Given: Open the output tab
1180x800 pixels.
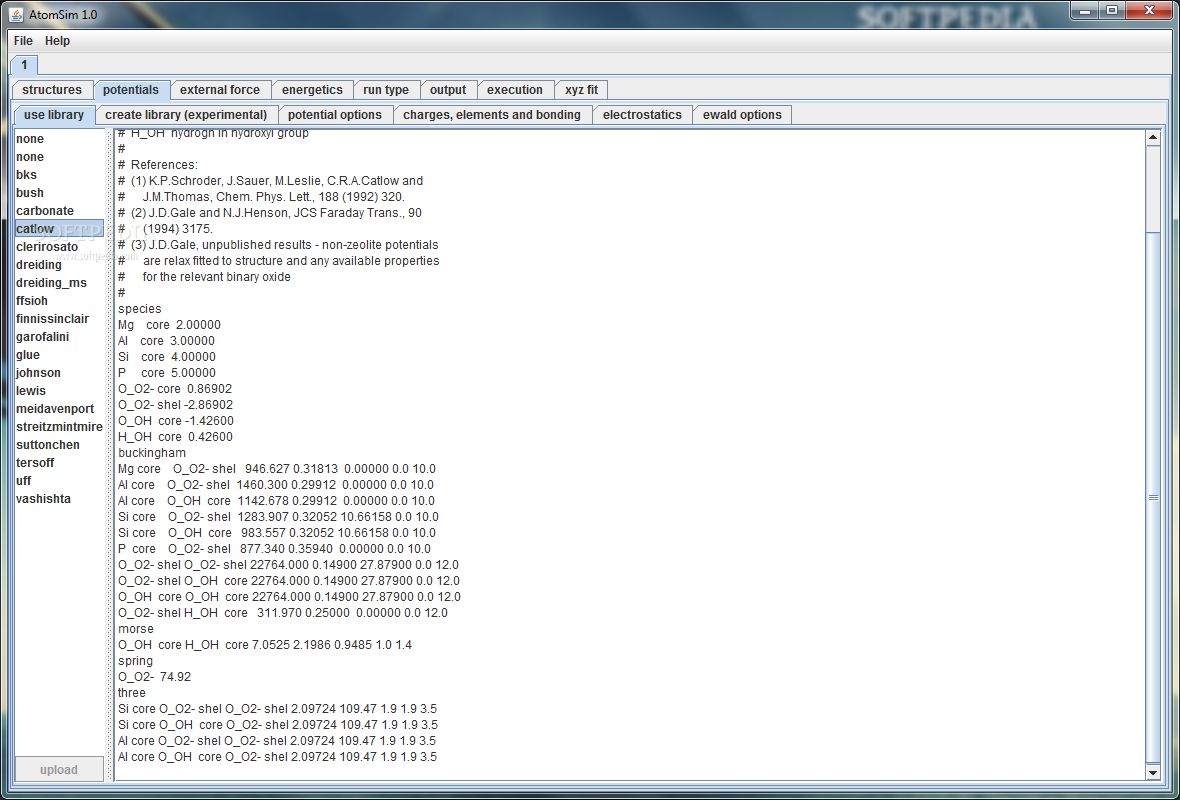Looking at the screenshot, I should [x=448, y=90].
